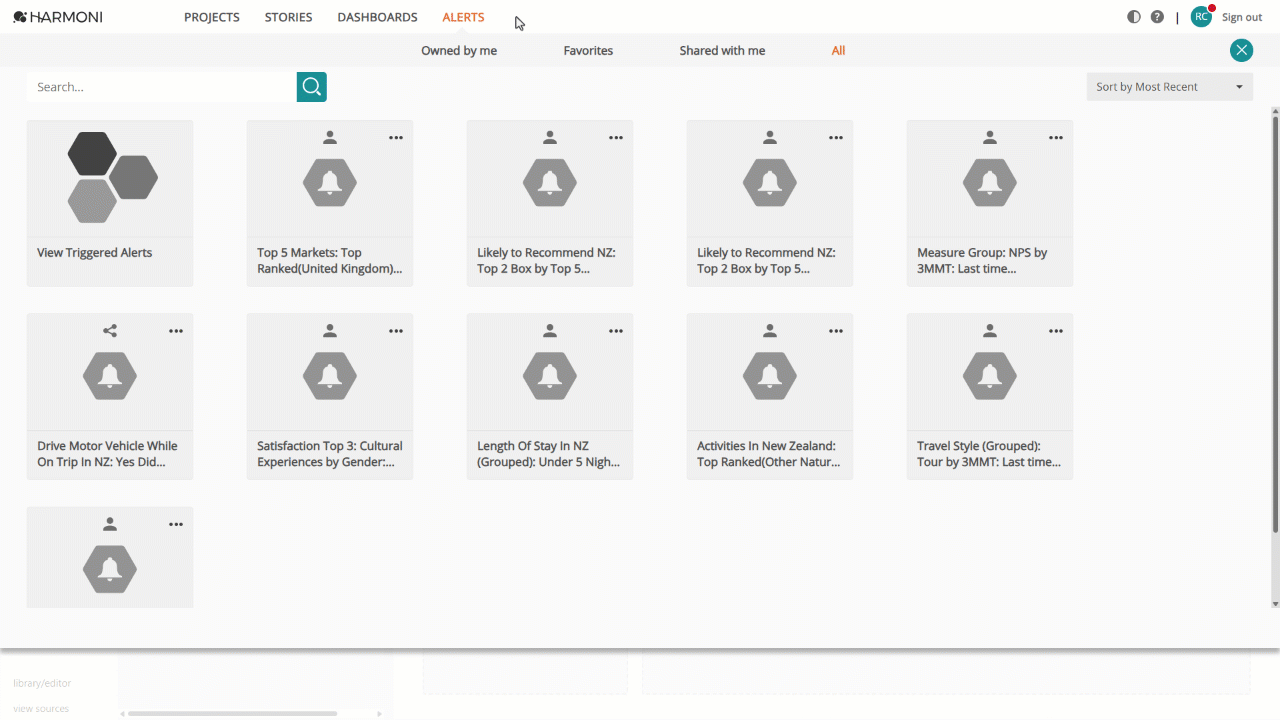The width and height of the screenshot is (1280, 720).
Task: Click the owner icon on the Travel Style alert
Action: point(990,331)
